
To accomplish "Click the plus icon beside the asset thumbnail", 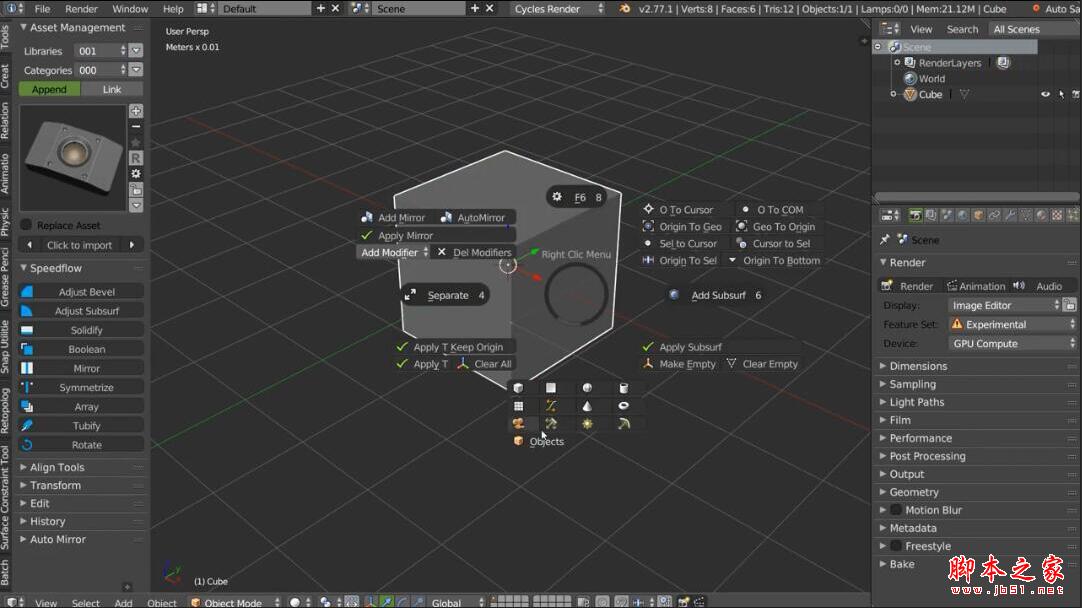I will (x=136, y=111).
